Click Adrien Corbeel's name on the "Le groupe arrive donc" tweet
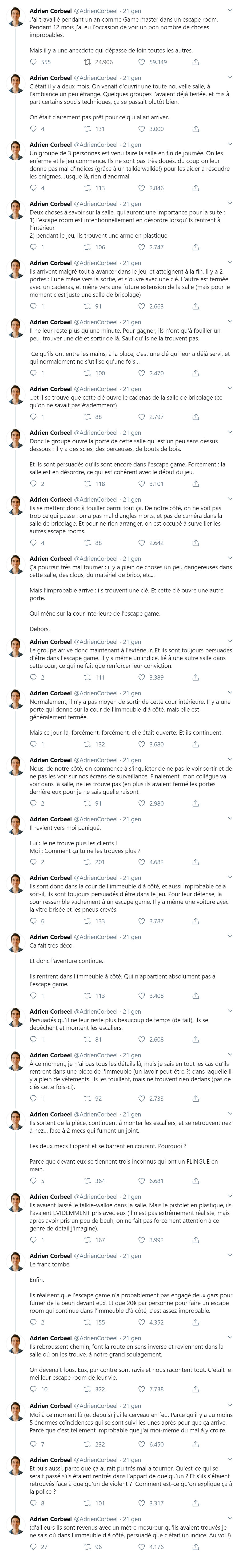 tap(51, 641)
